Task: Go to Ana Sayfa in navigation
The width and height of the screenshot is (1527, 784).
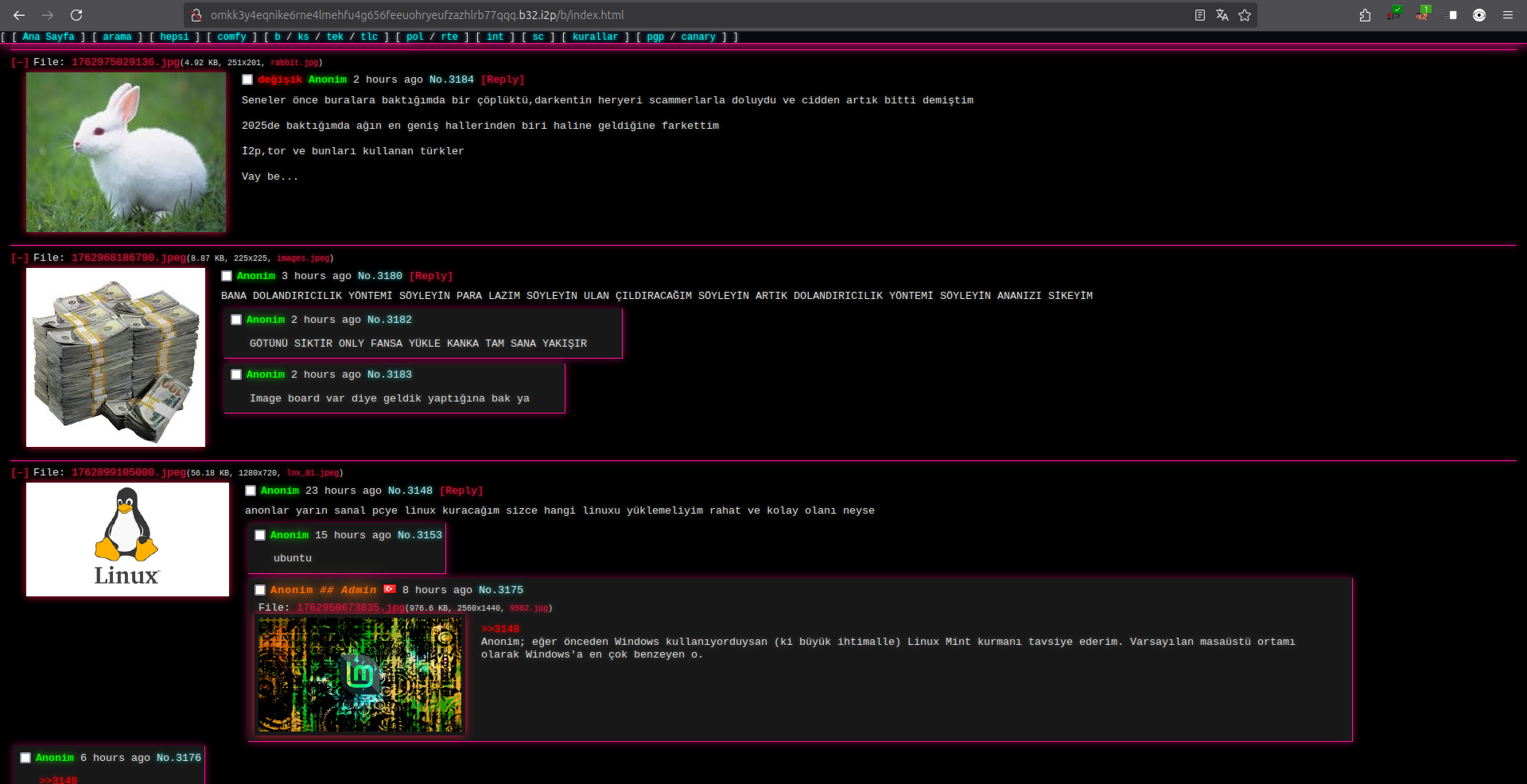Action: [x=49, y=37]
